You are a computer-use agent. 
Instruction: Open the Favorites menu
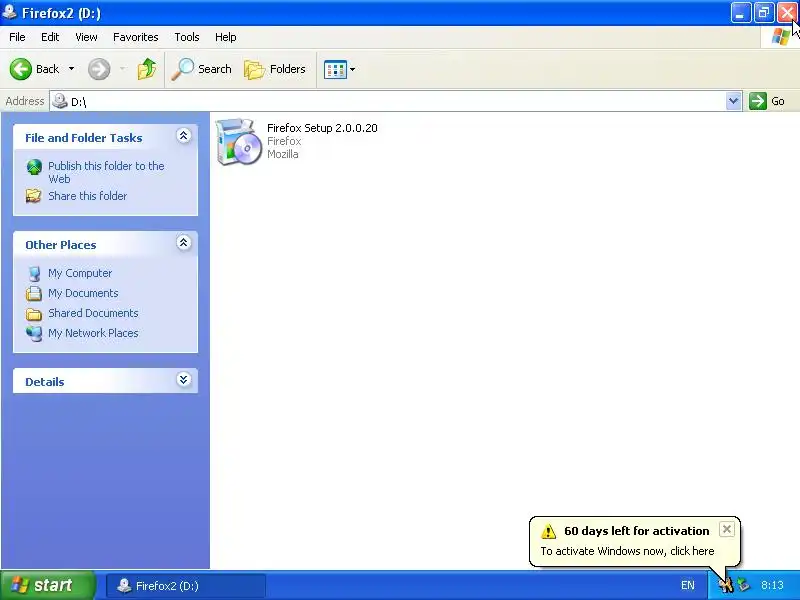click(136, 37)
